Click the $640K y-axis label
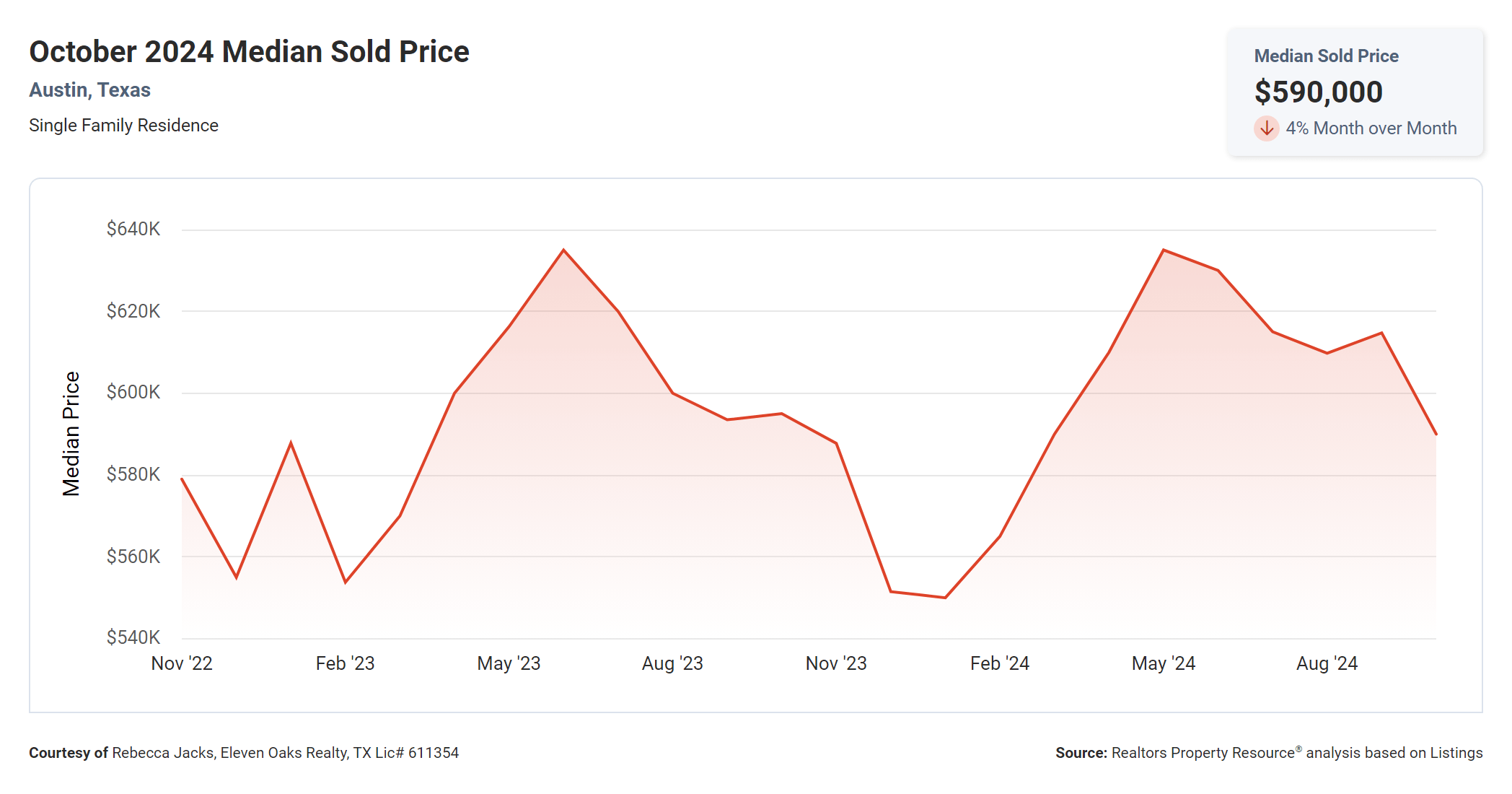This screenshot has width=1512, height=794. click(133, 230)
